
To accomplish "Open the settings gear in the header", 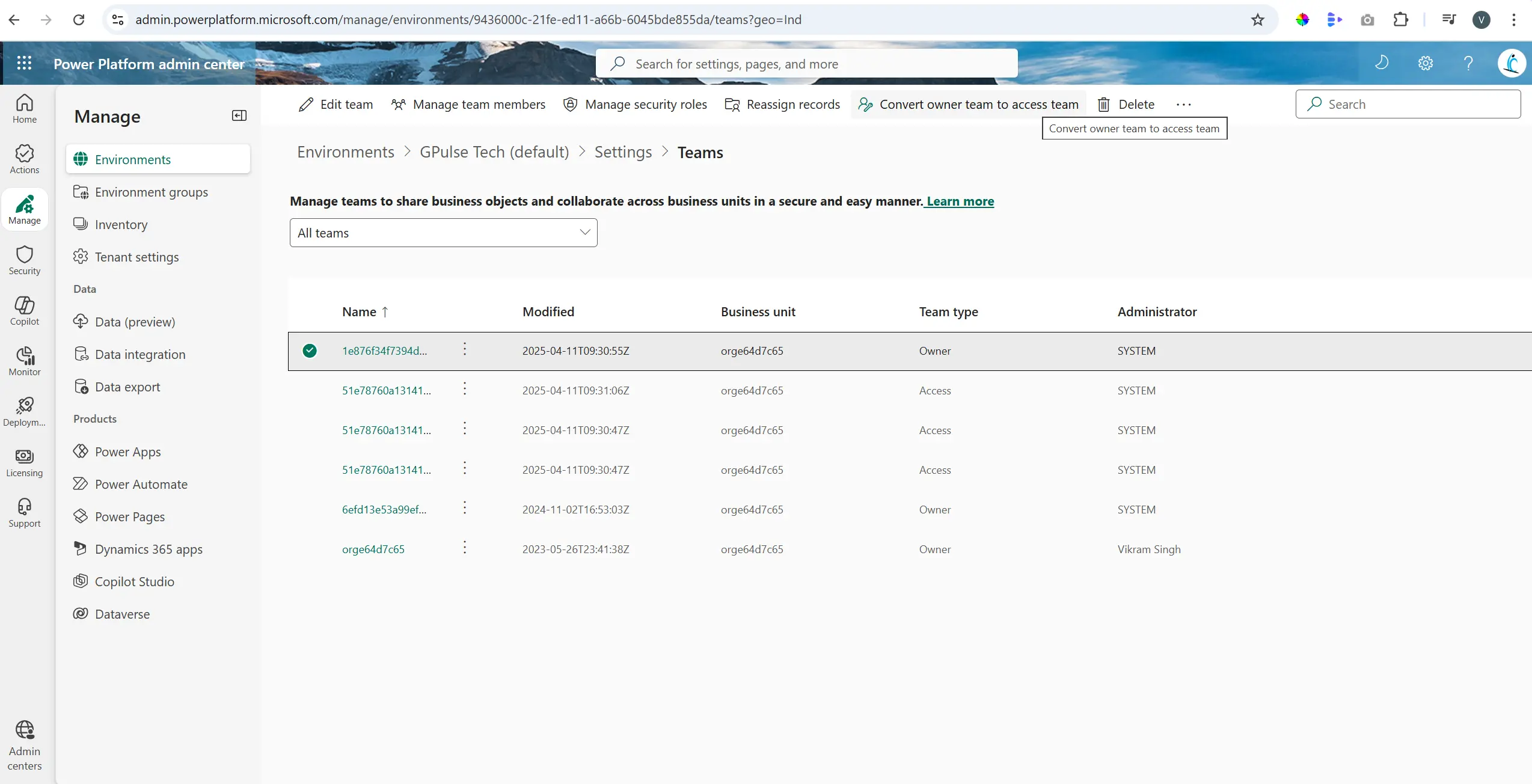I will (1425, 63).
